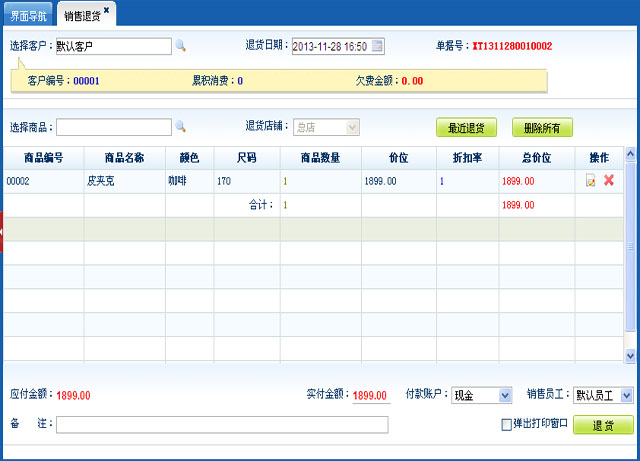Click the 最近退货 button

coord(467,128)
